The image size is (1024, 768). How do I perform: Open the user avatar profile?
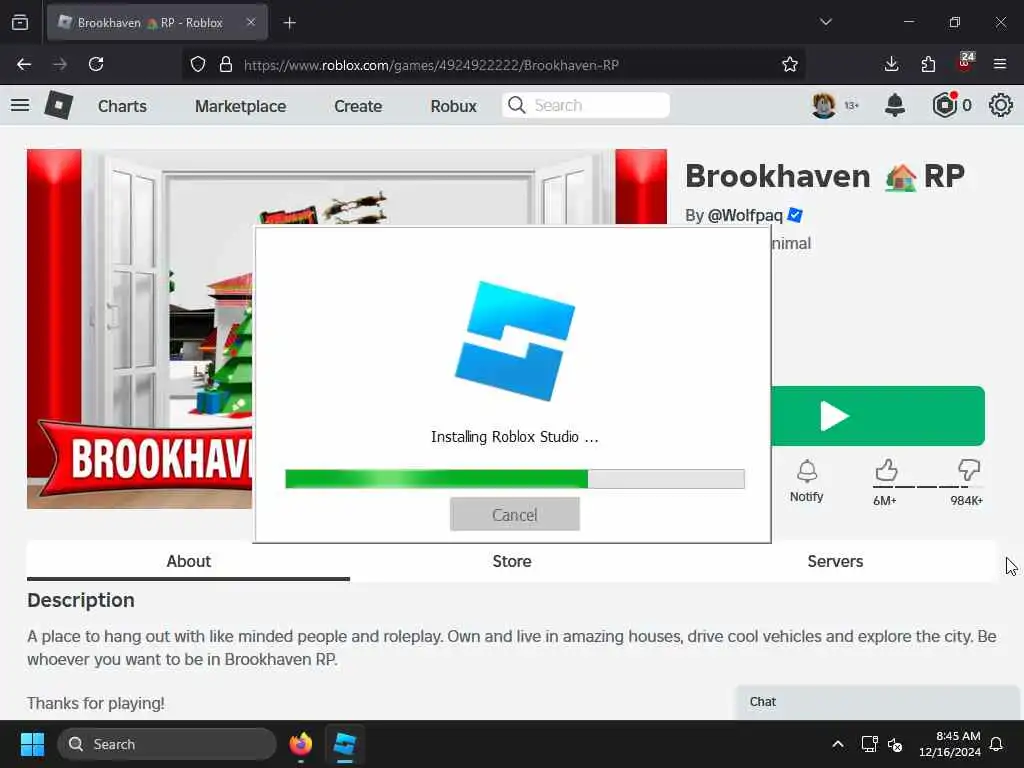[x=824, y=105]
